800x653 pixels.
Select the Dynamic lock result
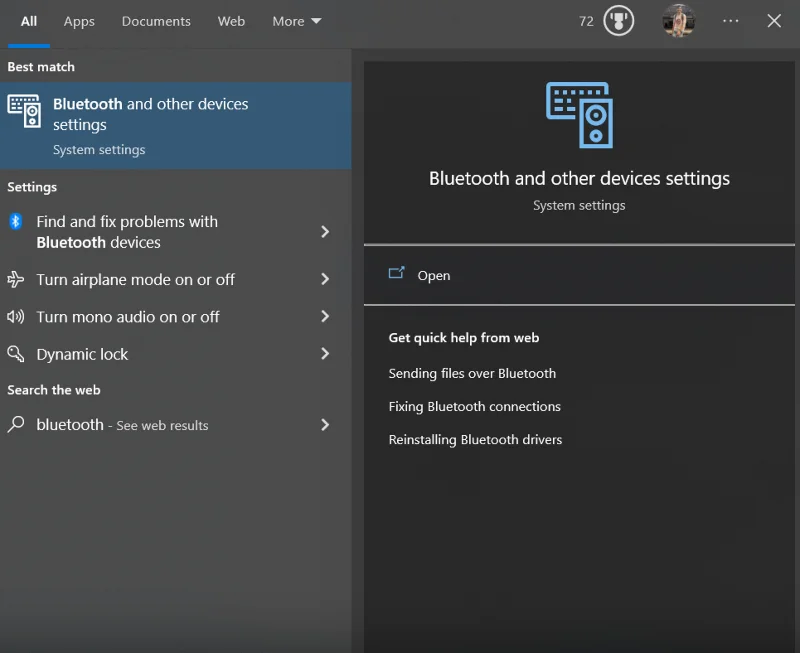[176, 354]
